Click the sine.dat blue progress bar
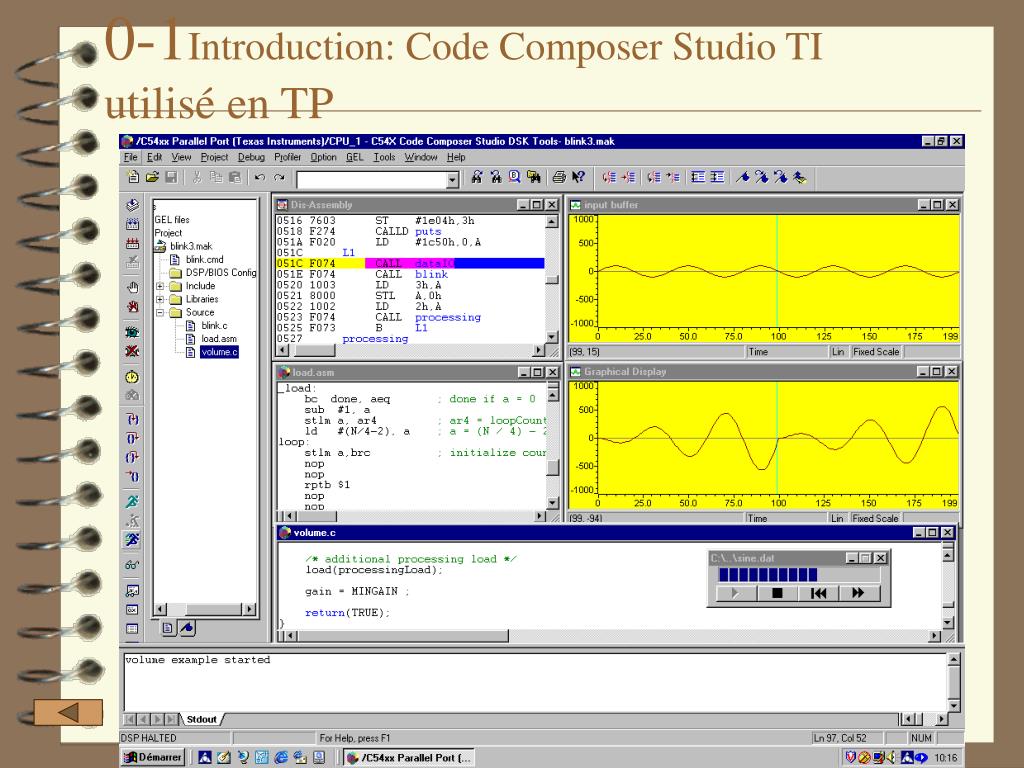This screenshot has height=768, width=1024. point(798,575)
